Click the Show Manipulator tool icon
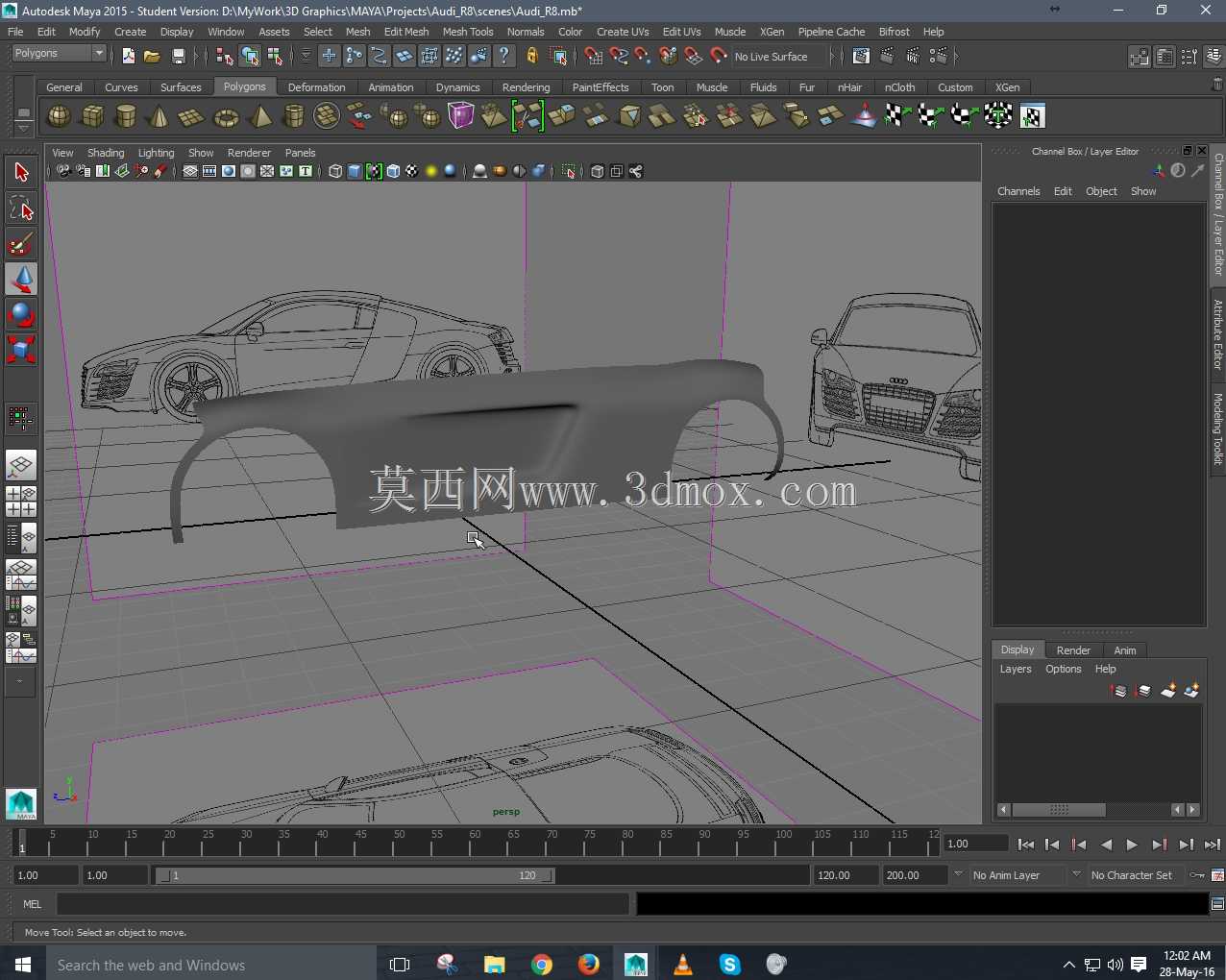Screen dimensions: 1226x980 (x=21, y=418)
